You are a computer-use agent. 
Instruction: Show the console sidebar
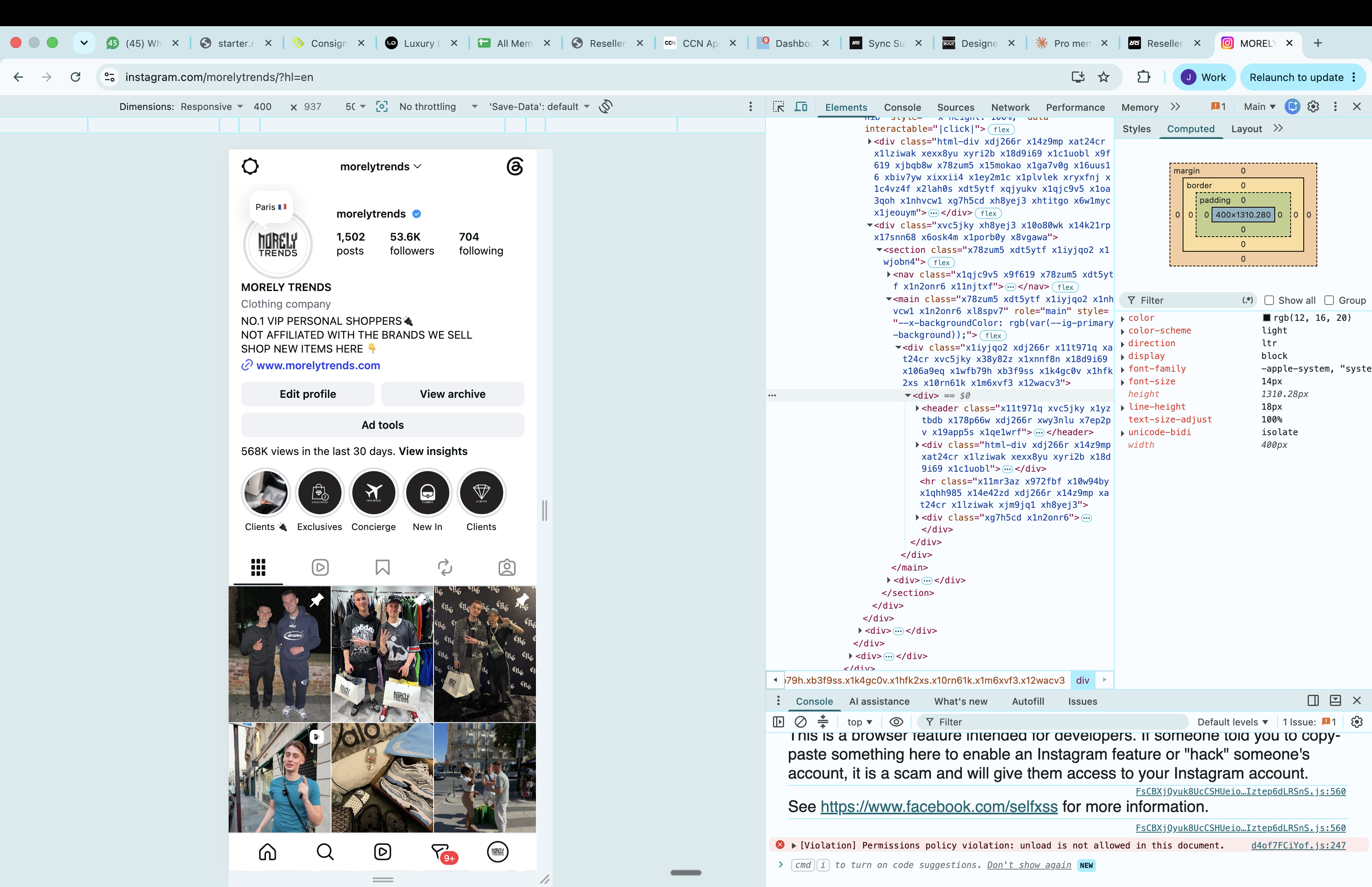point(778,722)
